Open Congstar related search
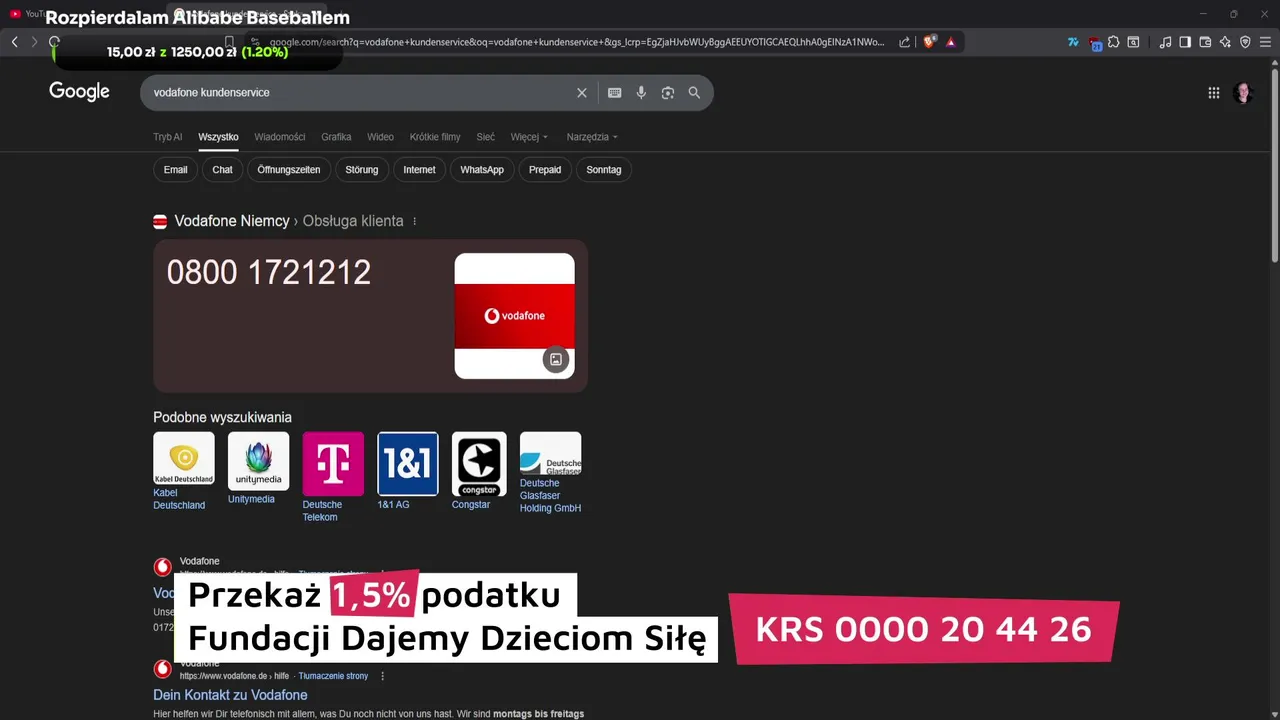 (x=479, y=471)
